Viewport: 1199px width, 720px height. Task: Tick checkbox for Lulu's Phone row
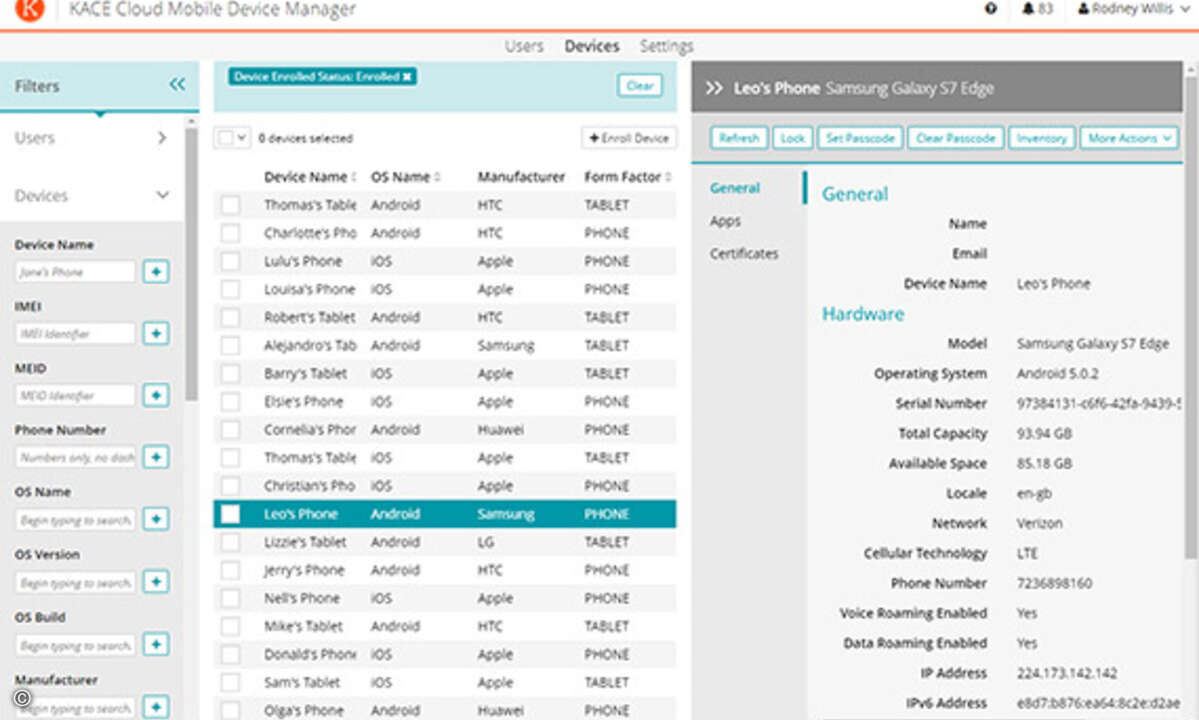[230, 261]
